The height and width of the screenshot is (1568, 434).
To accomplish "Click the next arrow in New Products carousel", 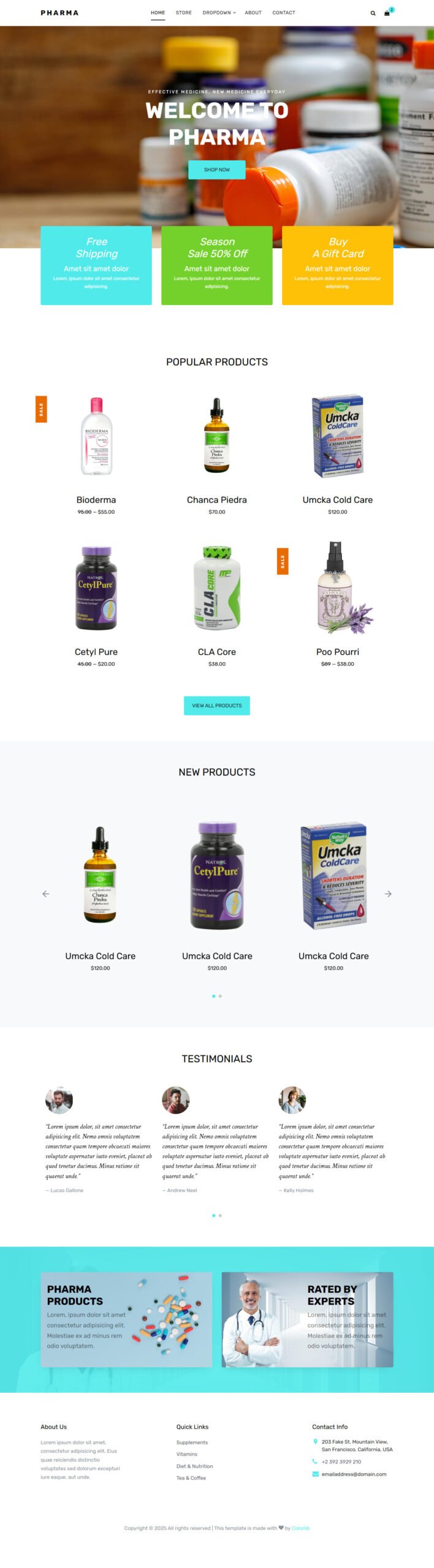I will (x=388, y=894).
